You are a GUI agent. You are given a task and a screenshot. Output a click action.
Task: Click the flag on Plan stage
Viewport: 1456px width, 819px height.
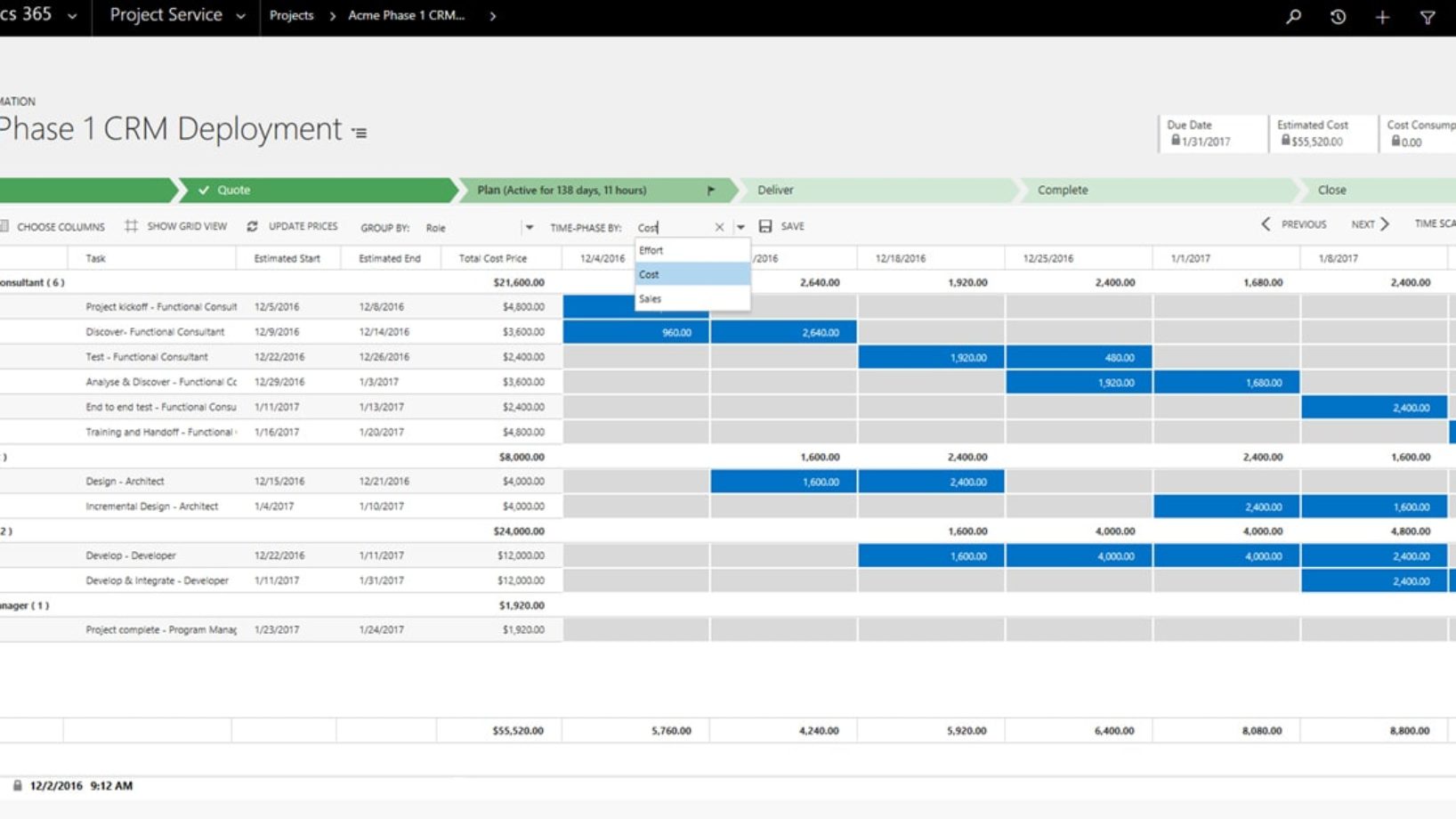pyautogui.click(x=710, y=190)
